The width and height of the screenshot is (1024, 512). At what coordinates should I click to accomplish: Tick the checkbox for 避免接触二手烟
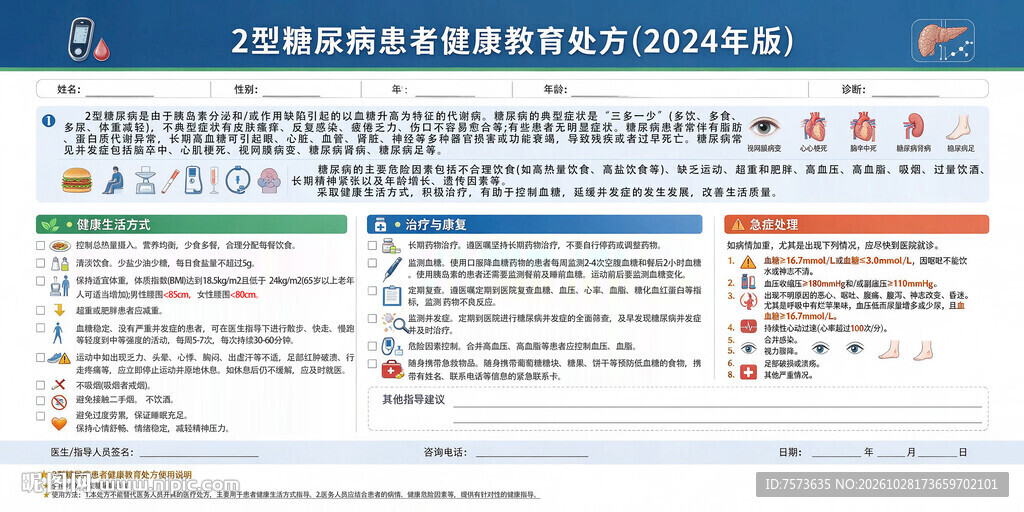[x=40, y=400]
